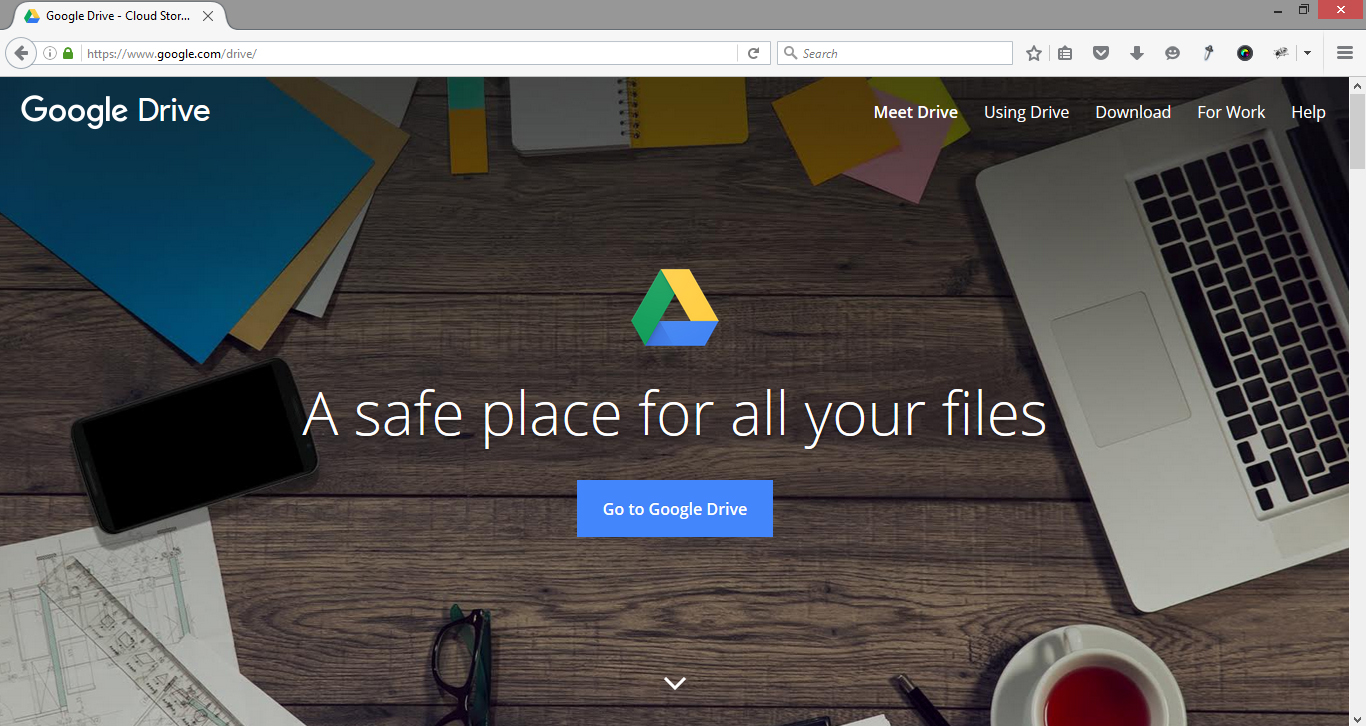
Task: Save the page to Pocket
Action: (1101, 52)
